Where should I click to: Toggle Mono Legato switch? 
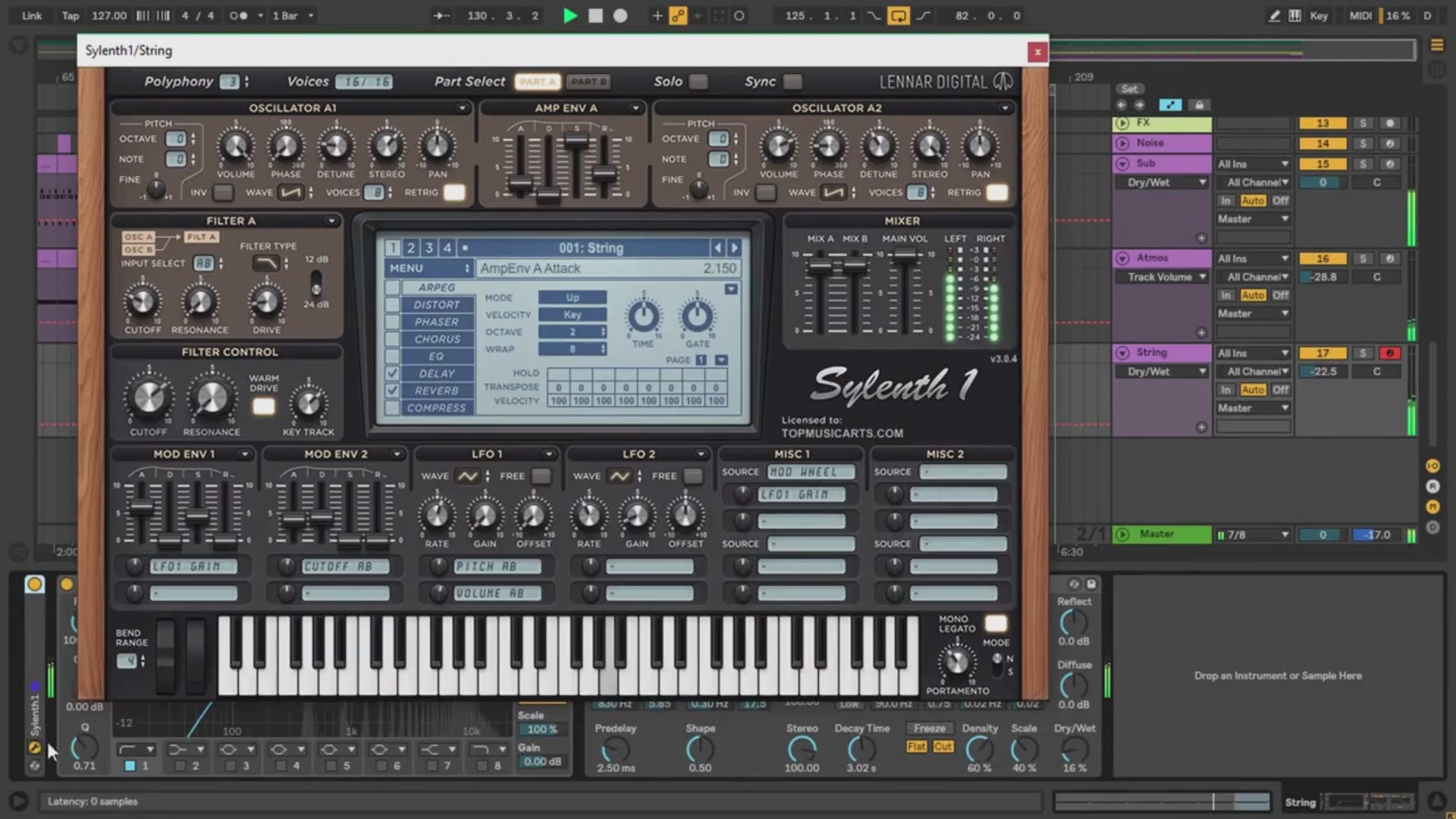point(996,623)
